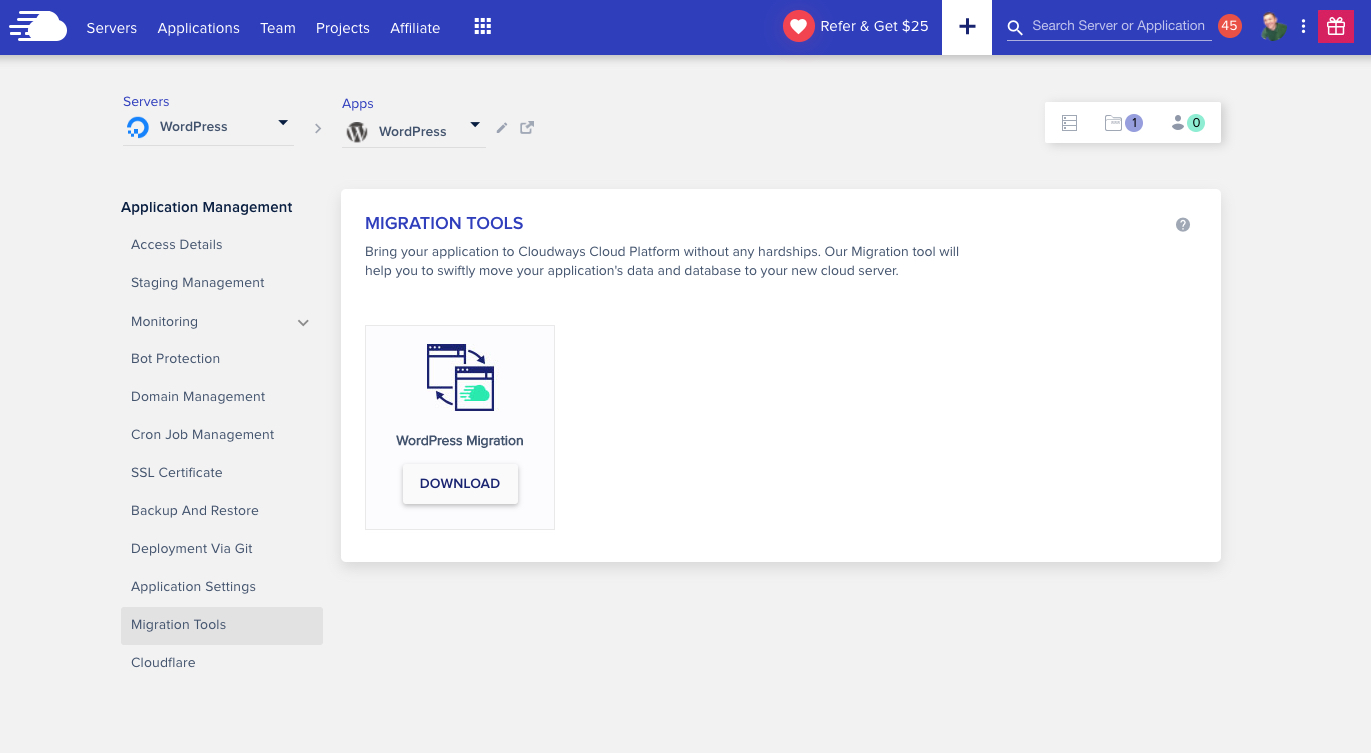Click the team members person icon
This screenshot has height=753, width=1371.
tap(1178, 123)
